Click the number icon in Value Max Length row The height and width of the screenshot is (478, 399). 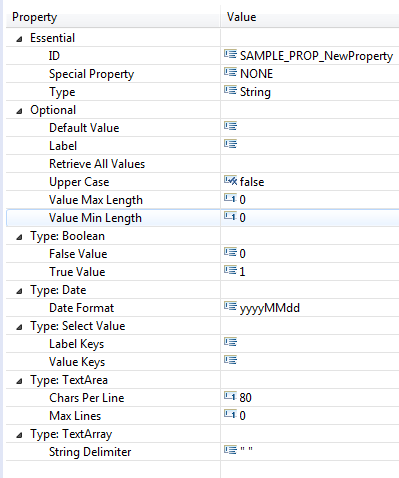(230, 198)
